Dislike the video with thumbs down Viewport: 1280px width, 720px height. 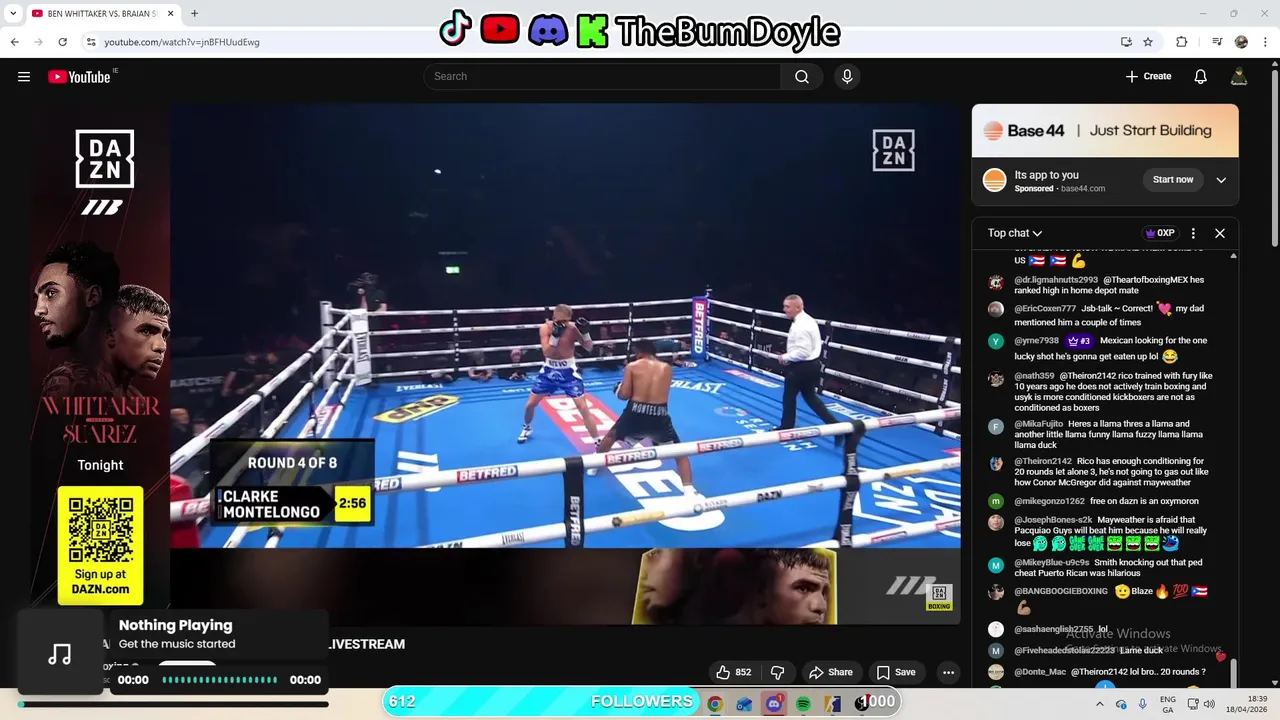pyautogui.click(x=777, y=672)
